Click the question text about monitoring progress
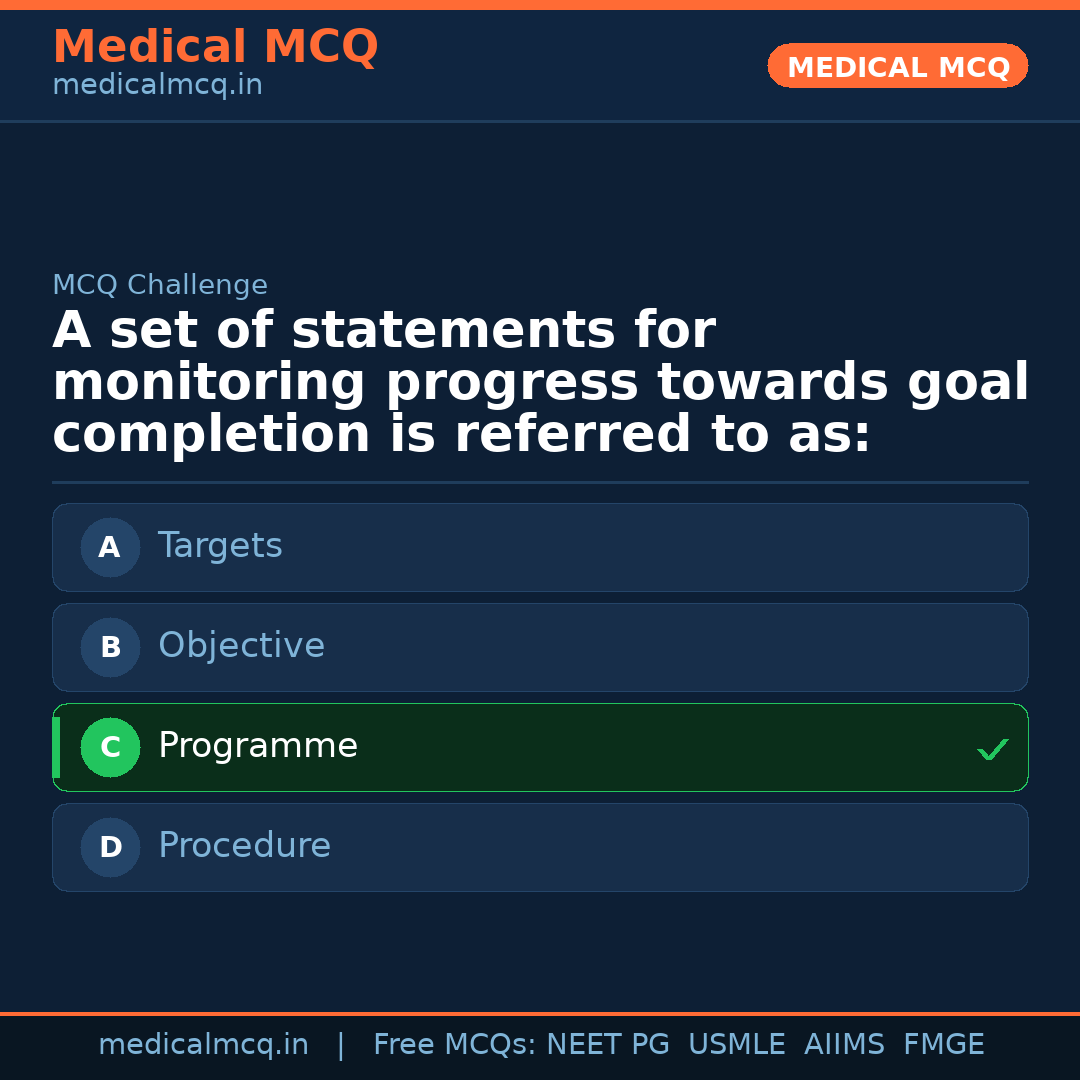The image size is (1080, 1080). (x=540, y=383)
